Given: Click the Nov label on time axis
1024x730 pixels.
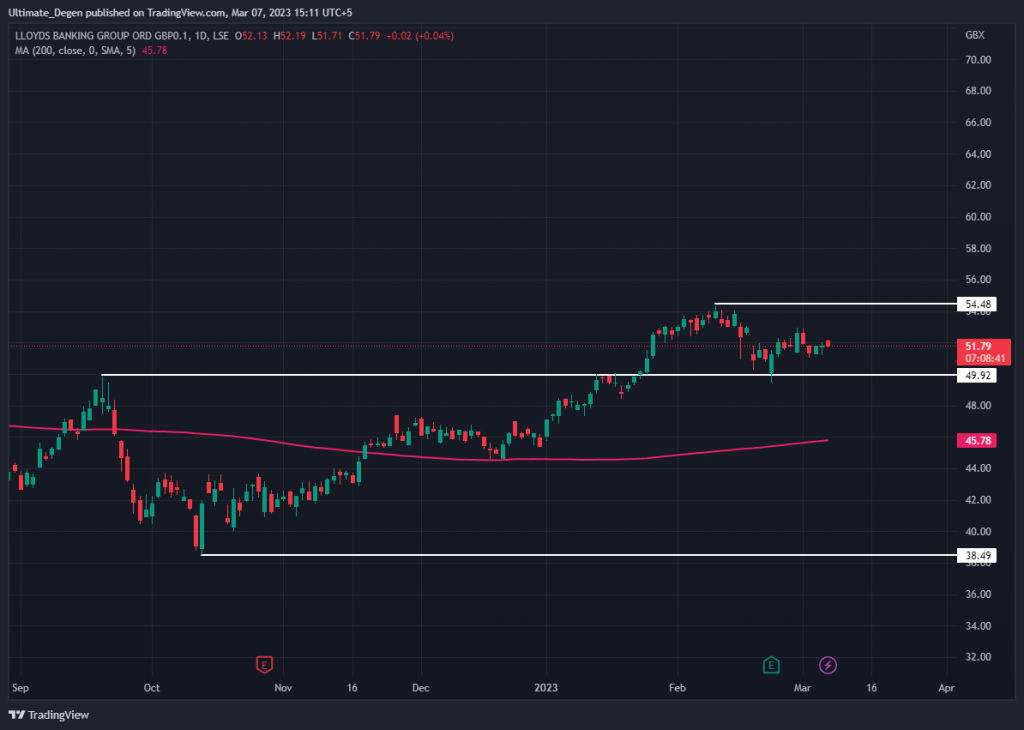Looking at the screenshot, I should 283,688.
